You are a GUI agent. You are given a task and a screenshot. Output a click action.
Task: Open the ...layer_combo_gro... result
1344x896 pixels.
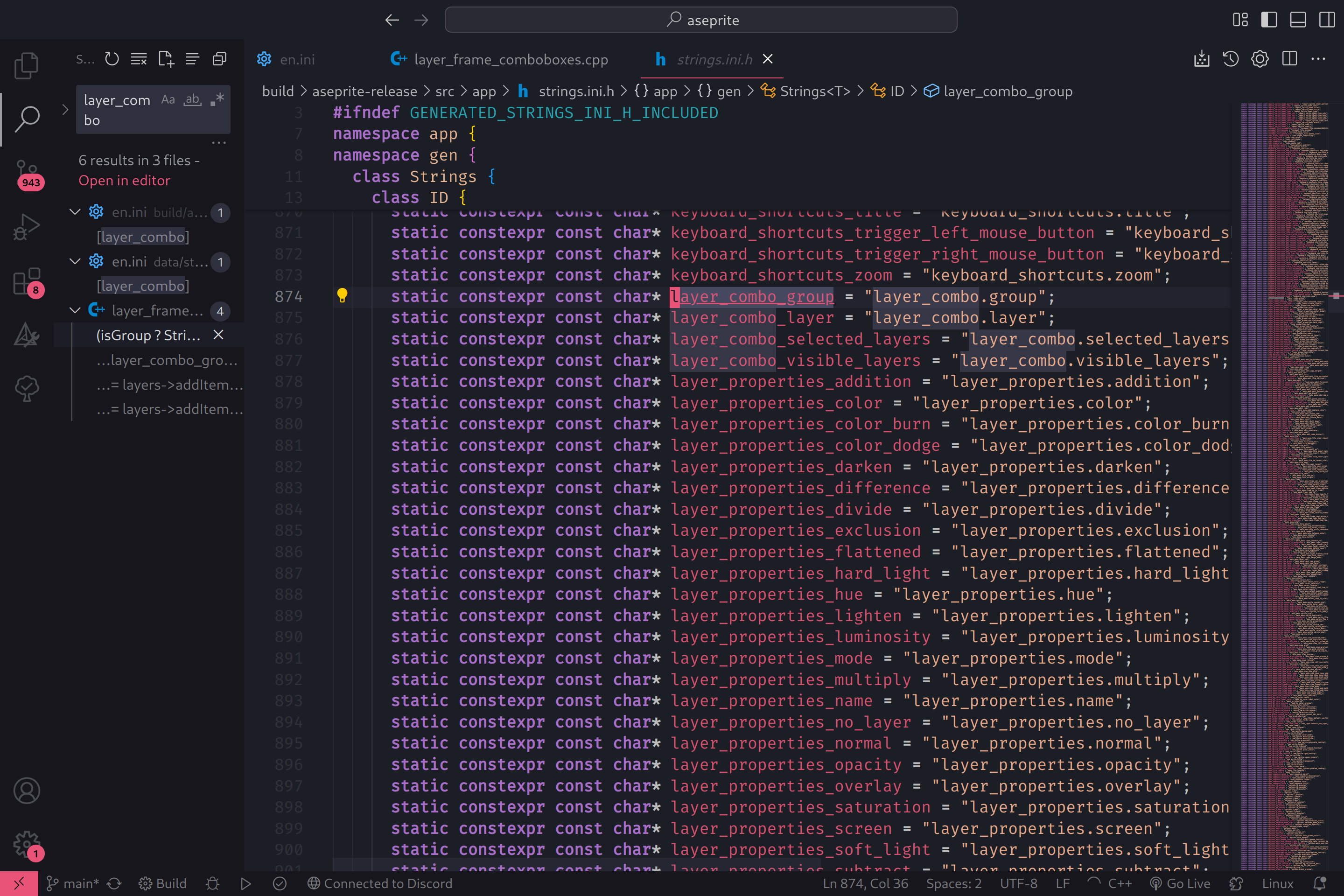pos(166,360)
